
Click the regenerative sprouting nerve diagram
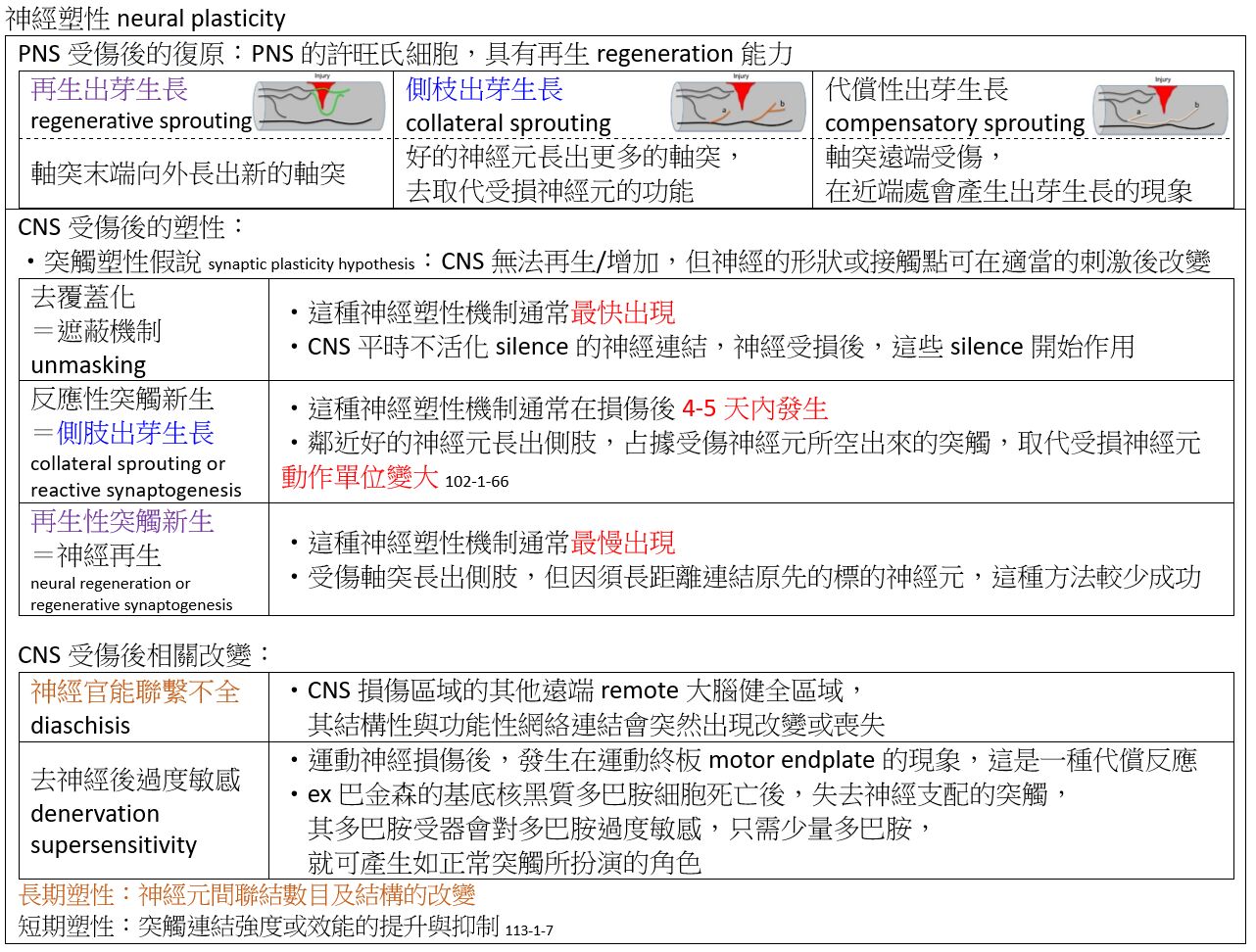pyautogui.click(x=319, y=103)
